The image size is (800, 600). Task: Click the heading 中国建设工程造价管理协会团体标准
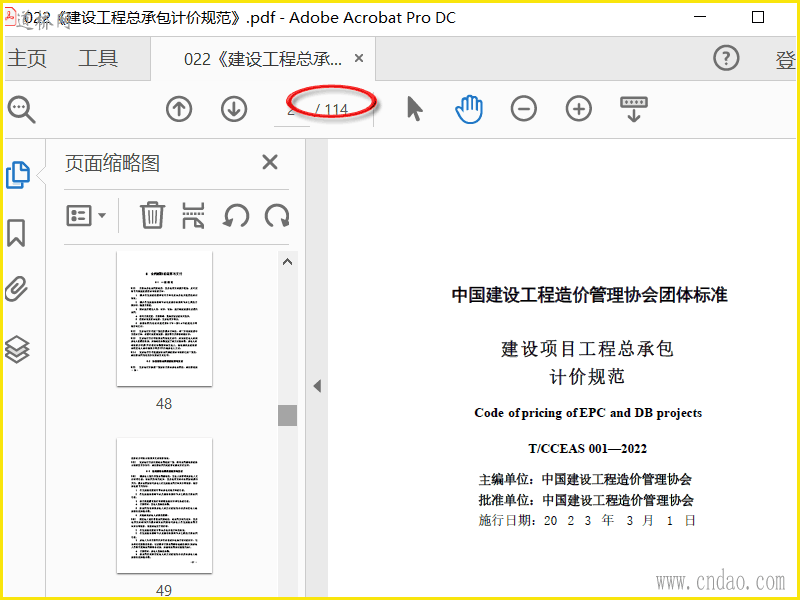pyautogui.click(x=589, y=295)
